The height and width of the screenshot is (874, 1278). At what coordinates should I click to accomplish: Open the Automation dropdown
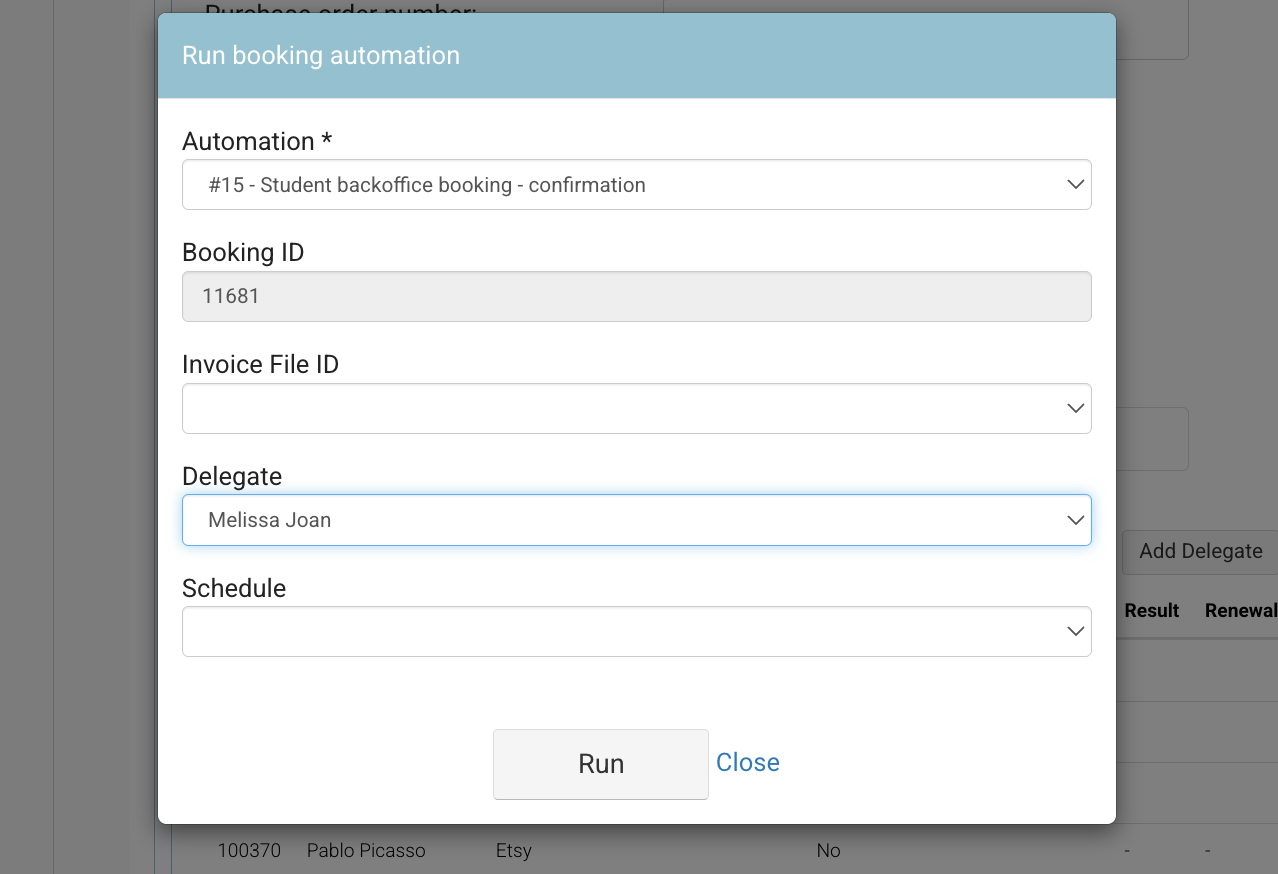[x=636, y=185]
